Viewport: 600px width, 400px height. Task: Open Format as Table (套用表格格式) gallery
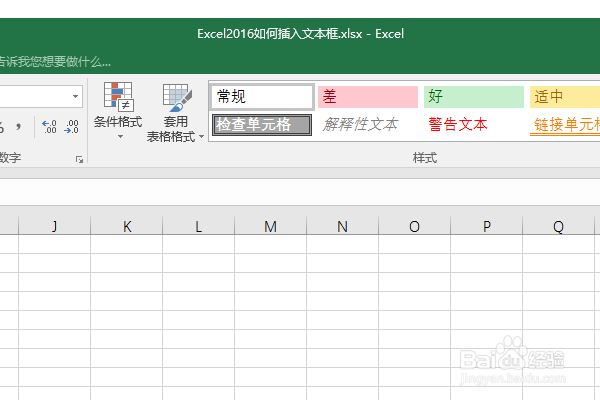point(175,112)
